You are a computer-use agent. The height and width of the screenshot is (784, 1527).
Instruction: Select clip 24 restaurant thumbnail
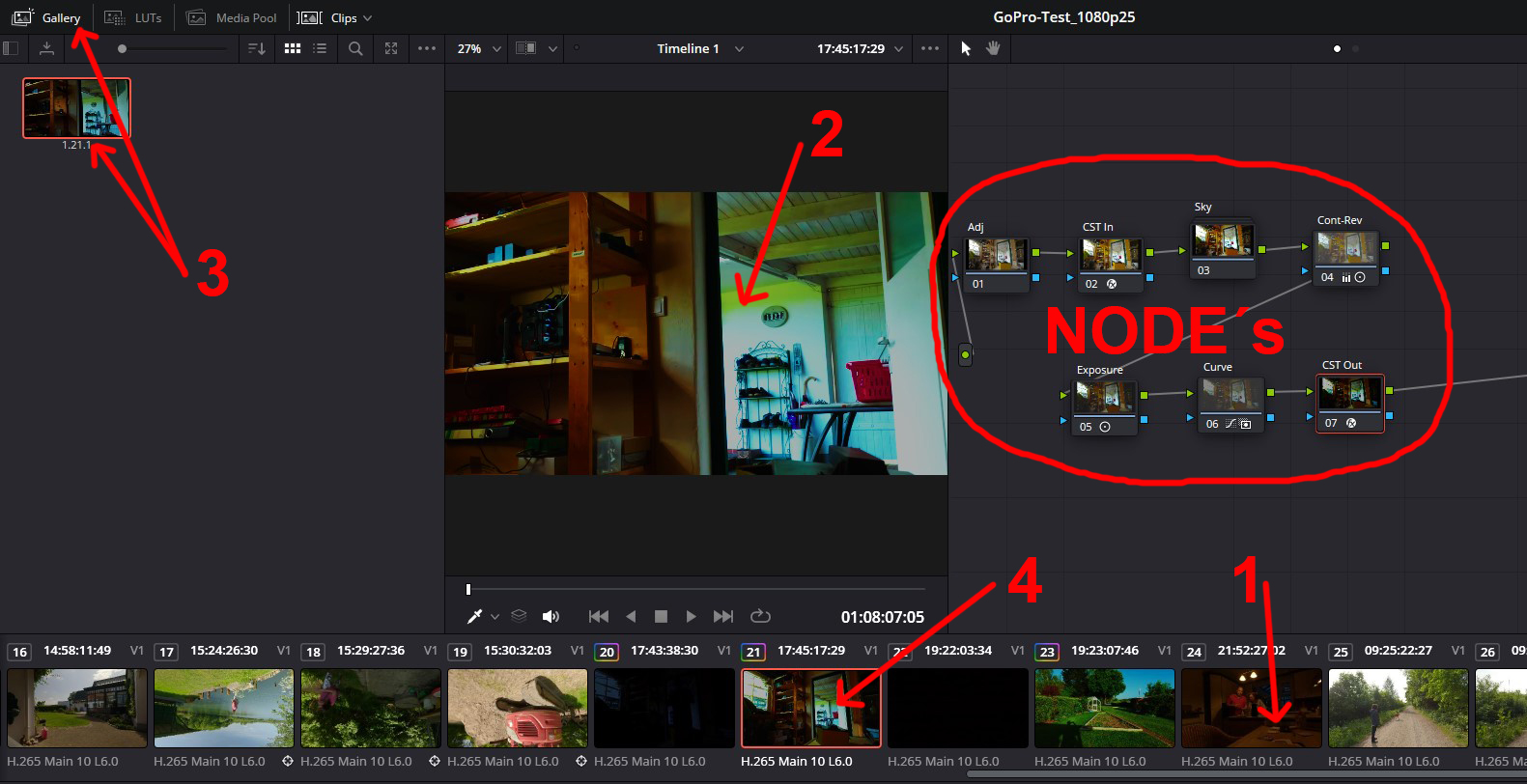(x=1252, y=708)
